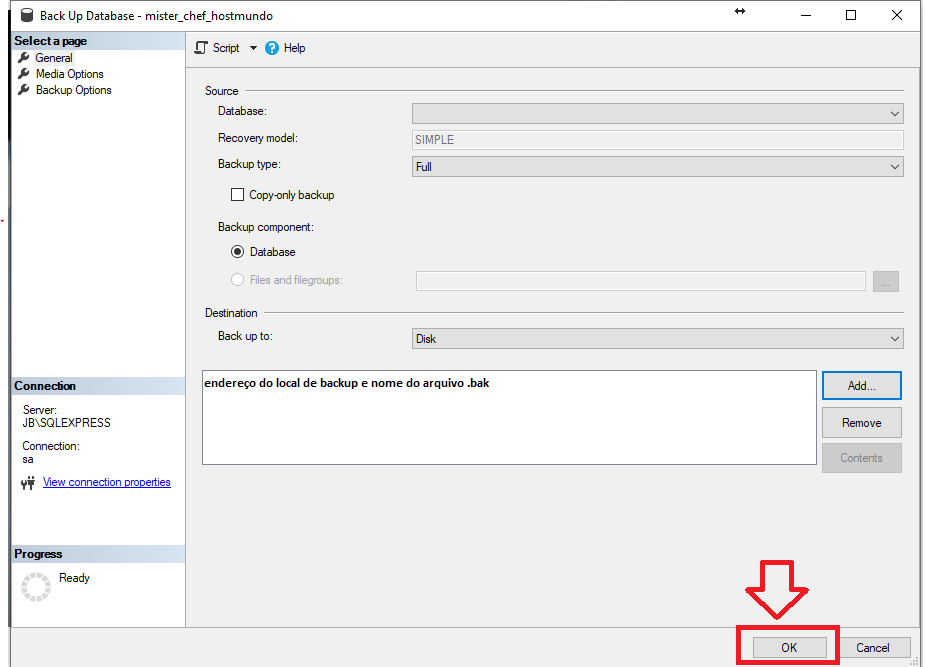Image resolution: width=926 pixels, height=667 pixels.
Task: Enable the Copy-only backup checkbox
Action: [x=238, y=195]
